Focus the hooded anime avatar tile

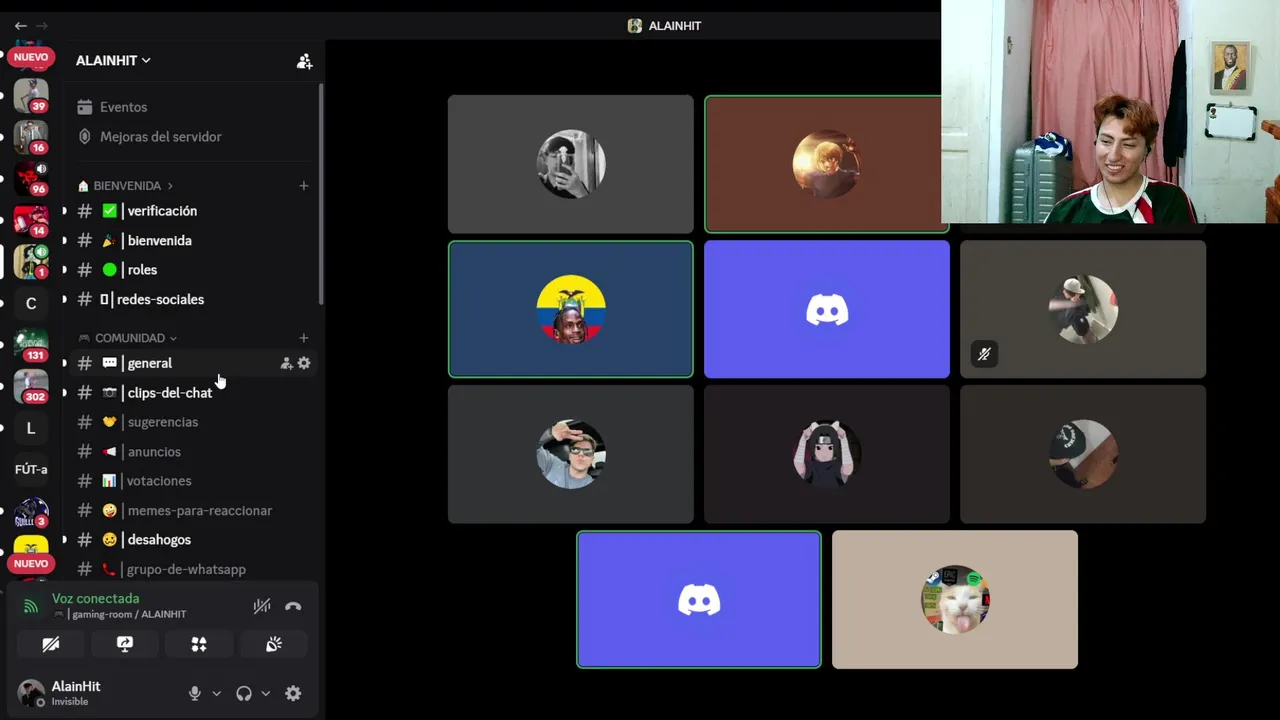(x=827, y=454)
